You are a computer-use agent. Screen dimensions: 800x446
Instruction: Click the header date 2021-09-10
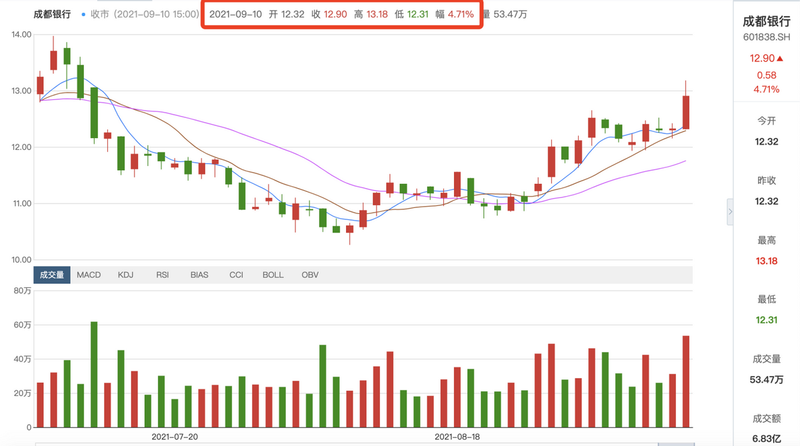(235, 14)
